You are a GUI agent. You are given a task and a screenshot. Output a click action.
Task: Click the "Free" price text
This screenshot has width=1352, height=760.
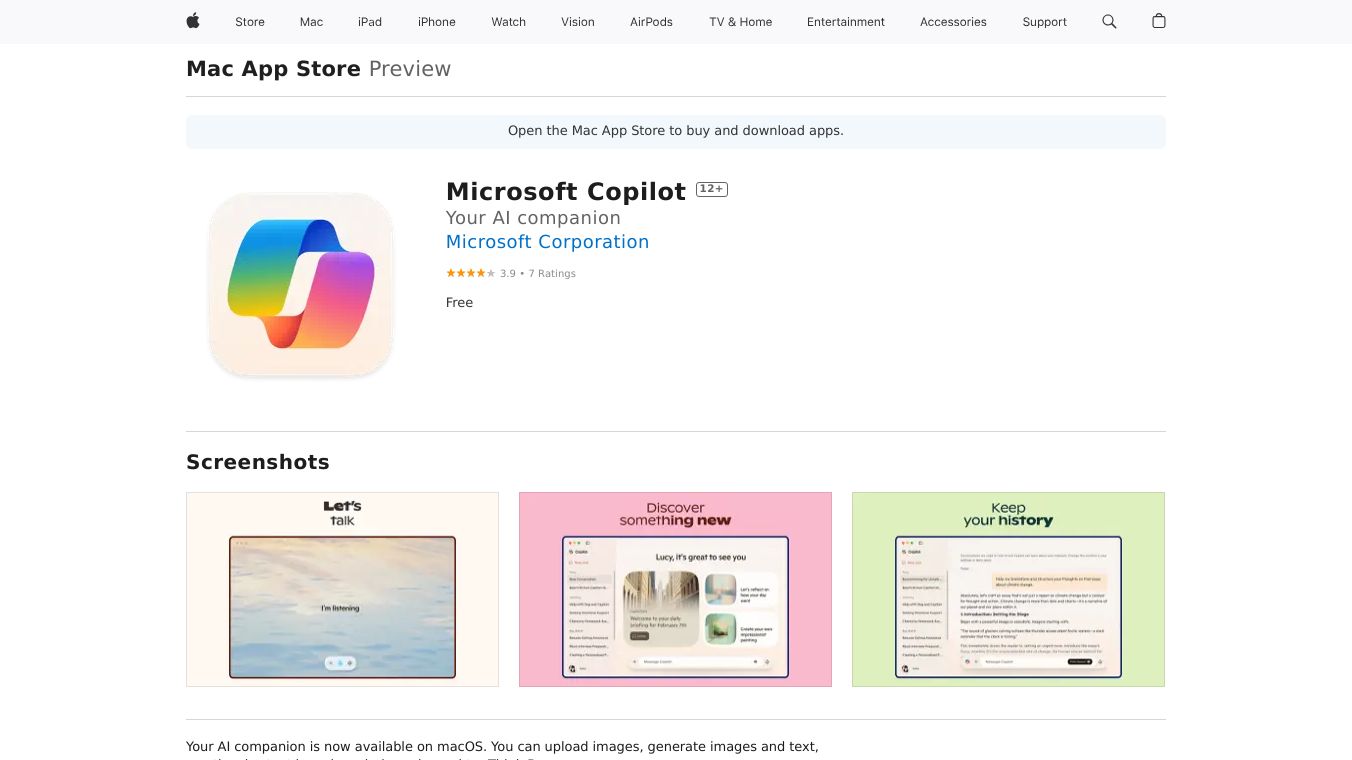459,302
